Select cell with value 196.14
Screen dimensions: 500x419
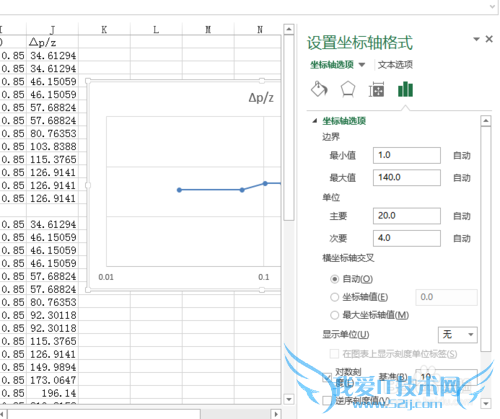tap(52, 393)
